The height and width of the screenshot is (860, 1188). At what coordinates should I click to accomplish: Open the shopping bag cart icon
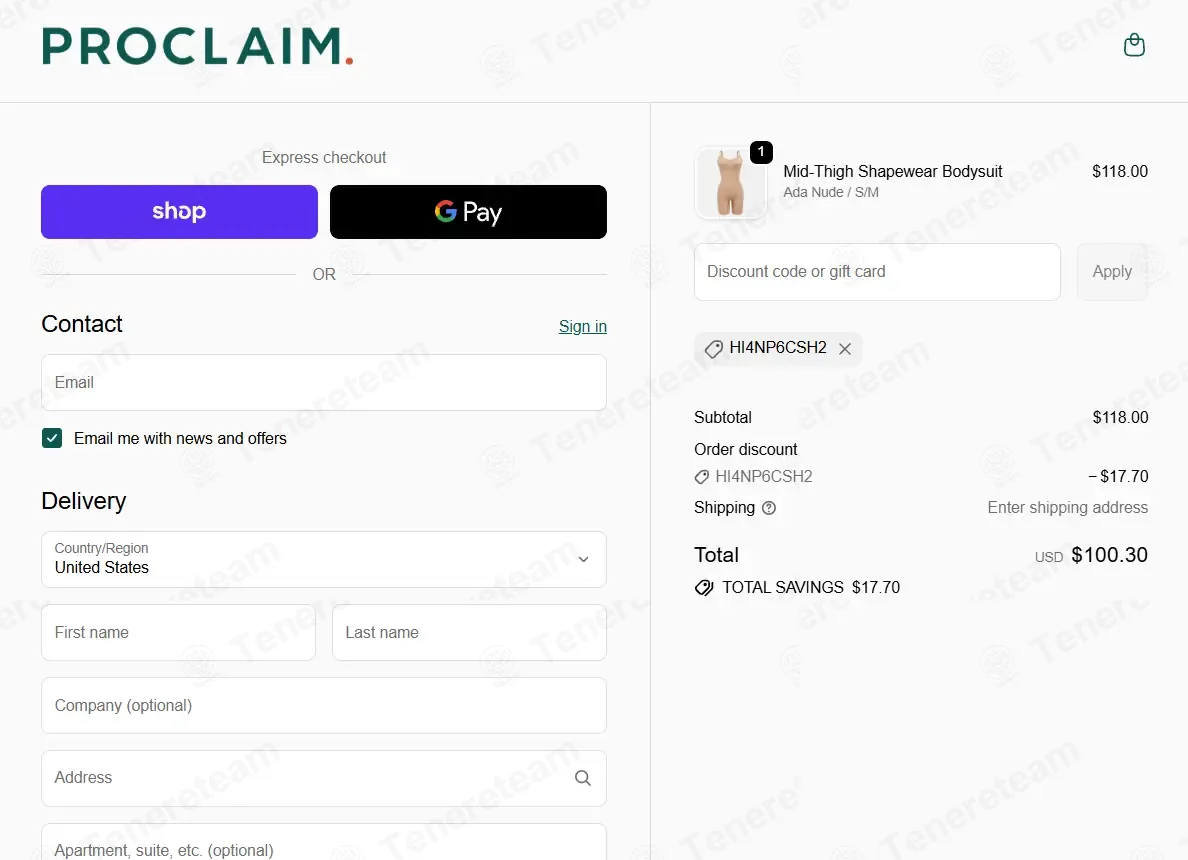[x=1133, y=45]
